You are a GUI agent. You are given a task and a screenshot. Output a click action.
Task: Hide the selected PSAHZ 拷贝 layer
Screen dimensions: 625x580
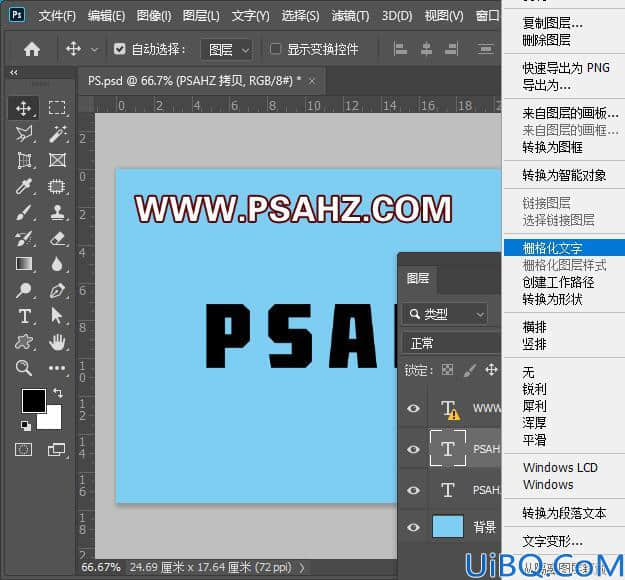(413, 449)
